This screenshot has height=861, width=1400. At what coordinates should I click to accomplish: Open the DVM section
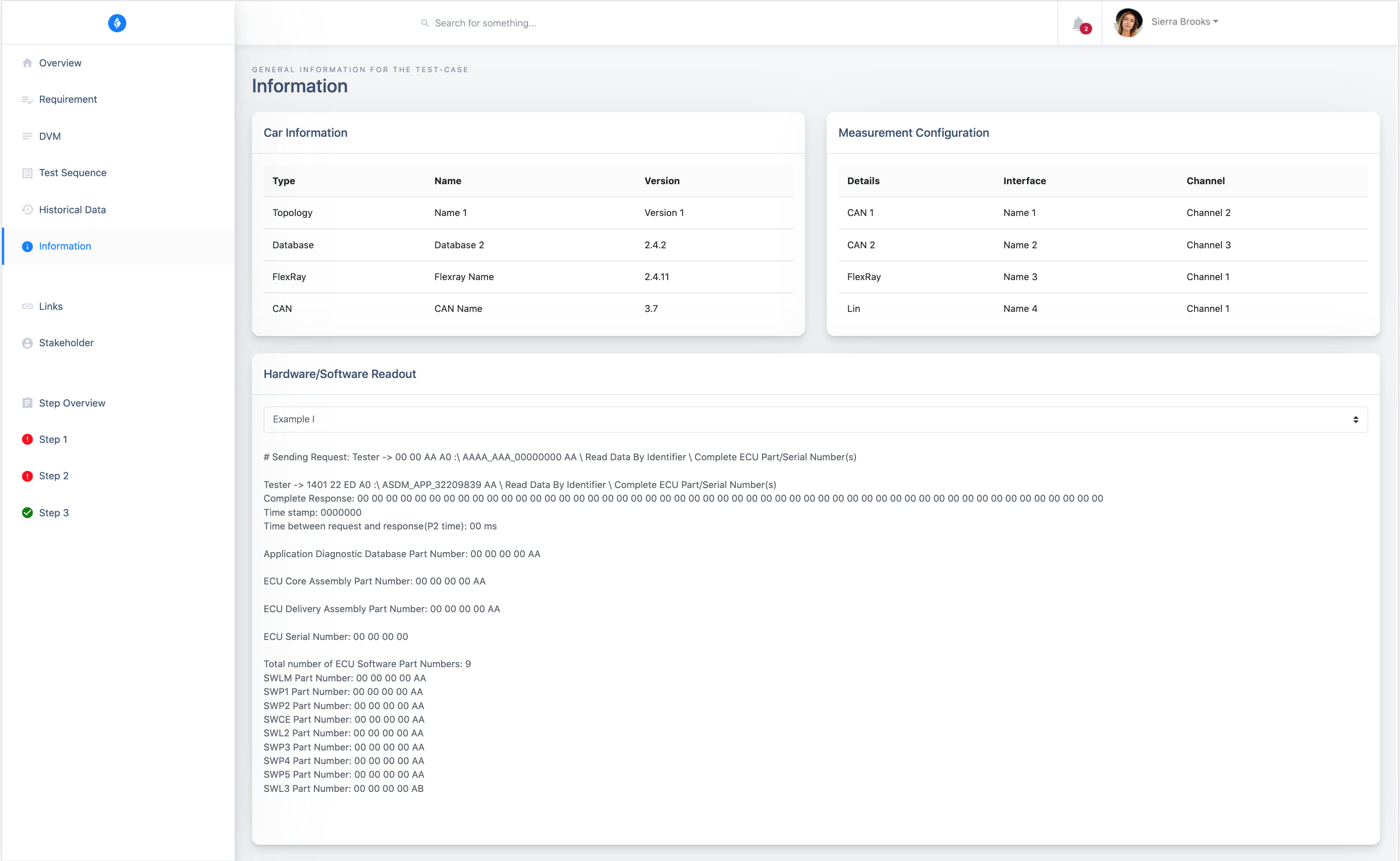tap(49, 136)
